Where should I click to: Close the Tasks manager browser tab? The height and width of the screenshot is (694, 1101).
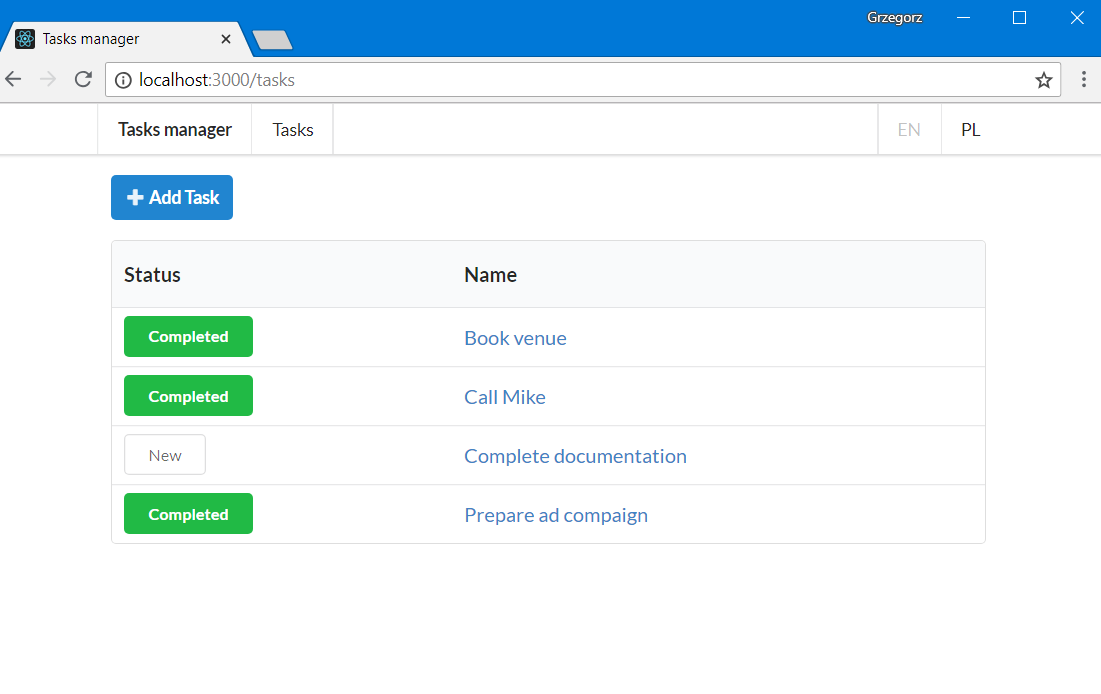point(226,39)
